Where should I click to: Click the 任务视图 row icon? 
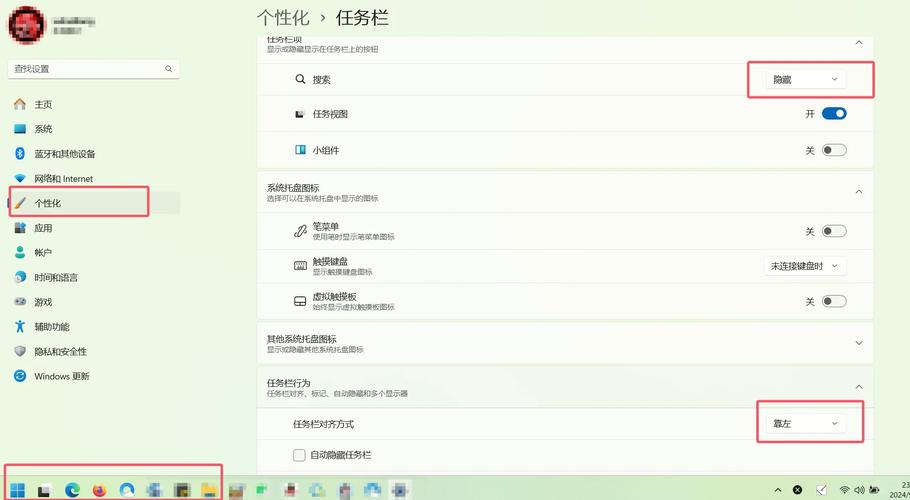(x=300, y=114)
